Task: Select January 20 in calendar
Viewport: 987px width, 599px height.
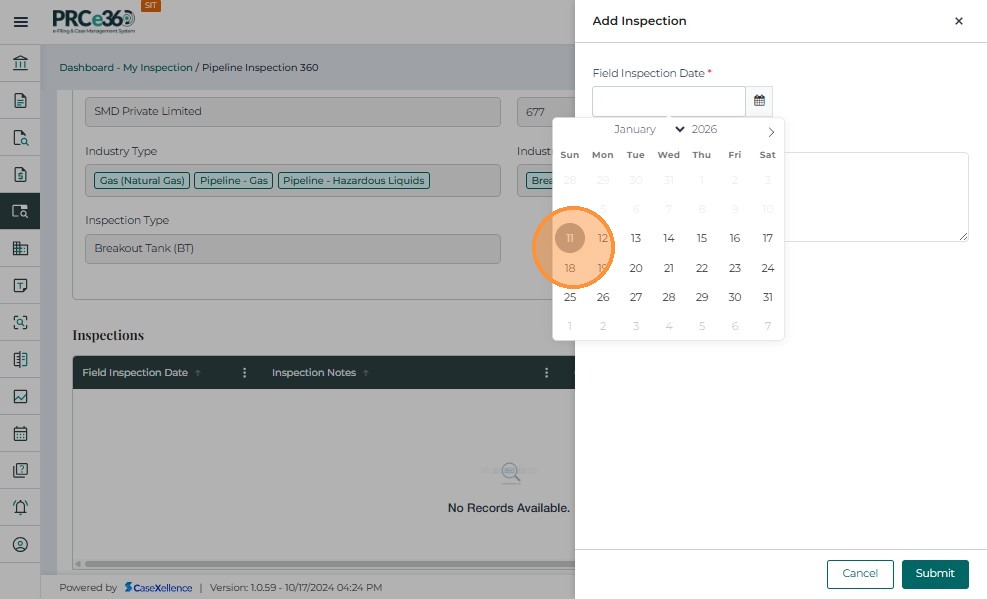Action: 636,268
